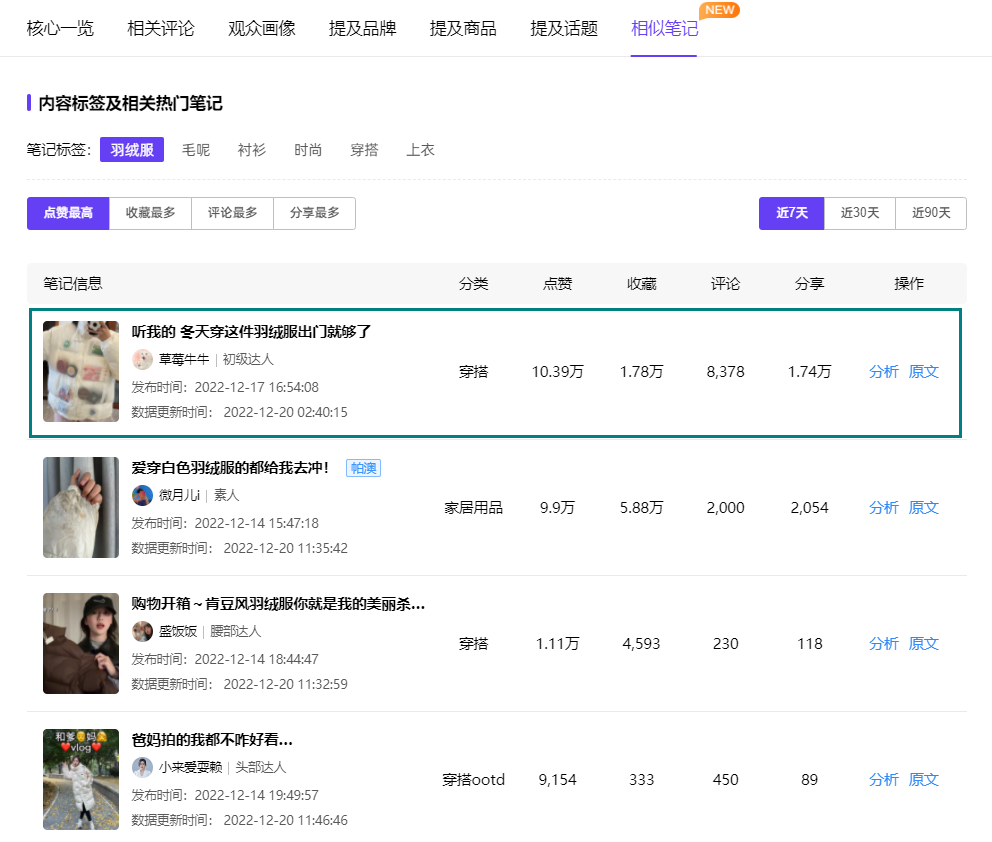
Task: Switch time range to 近30天
Action: click(859, 213)
